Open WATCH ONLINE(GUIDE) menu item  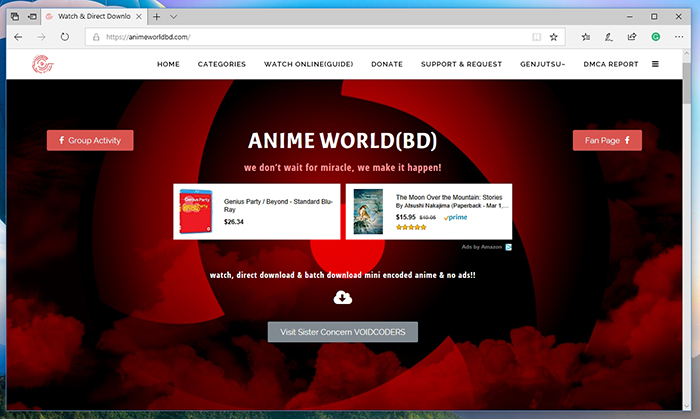(x=308, y=64)
